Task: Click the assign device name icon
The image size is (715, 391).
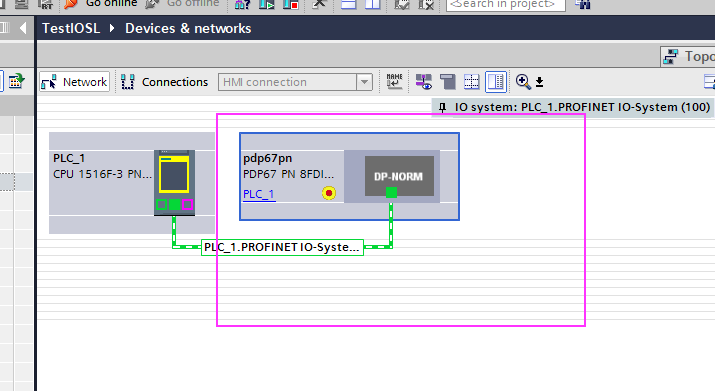Action: 394,82
